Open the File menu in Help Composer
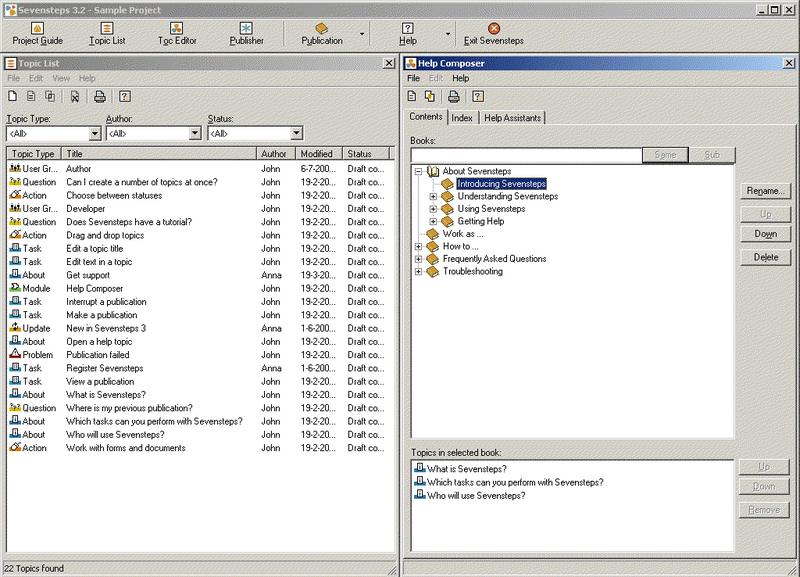800x577 pixels. click(413, 78)
